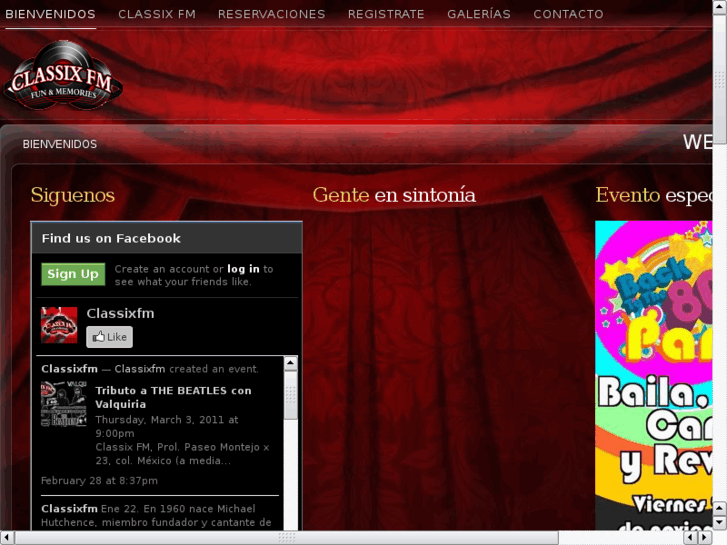The image size is (727, 545).
Task: Click the Facebook feed scroll-up arrow
Action: coord(291,363)
